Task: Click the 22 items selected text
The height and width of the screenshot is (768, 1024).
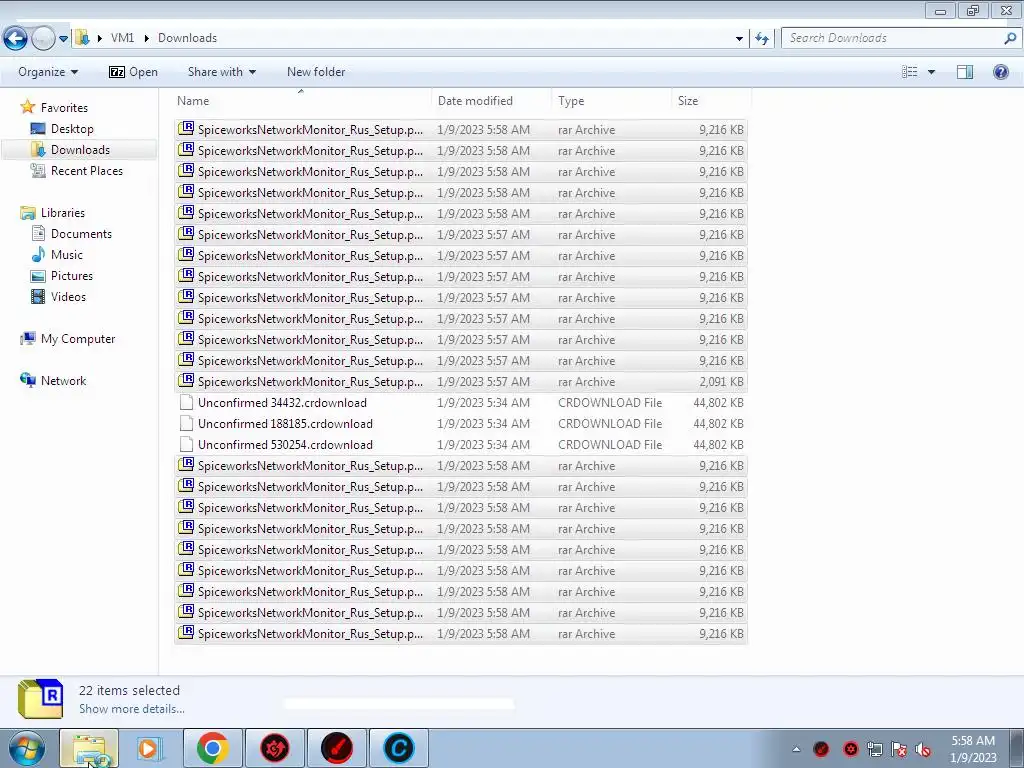Action: tap(129, 690)
